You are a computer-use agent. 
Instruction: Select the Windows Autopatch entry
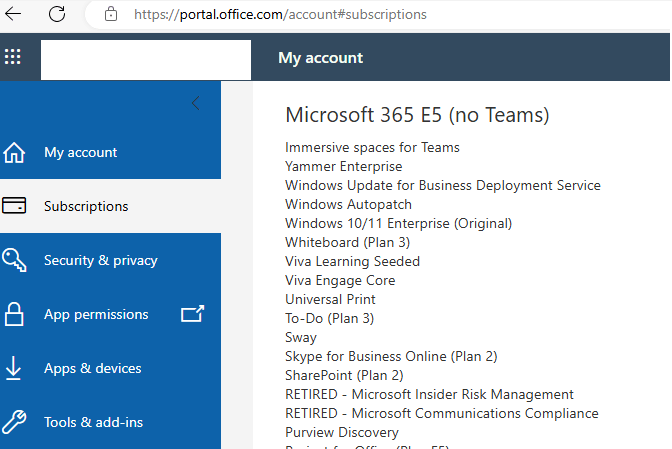(348, 204)
